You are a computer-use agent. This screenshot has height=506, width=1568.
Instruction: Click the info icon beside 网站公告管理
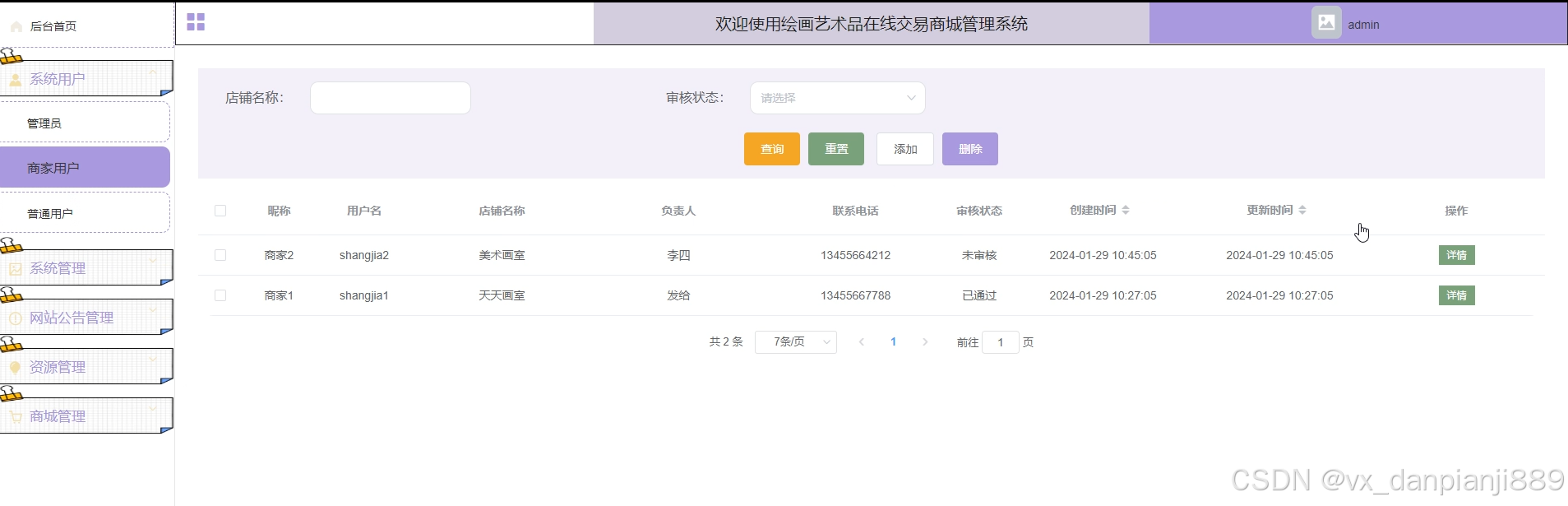point(16,318)
